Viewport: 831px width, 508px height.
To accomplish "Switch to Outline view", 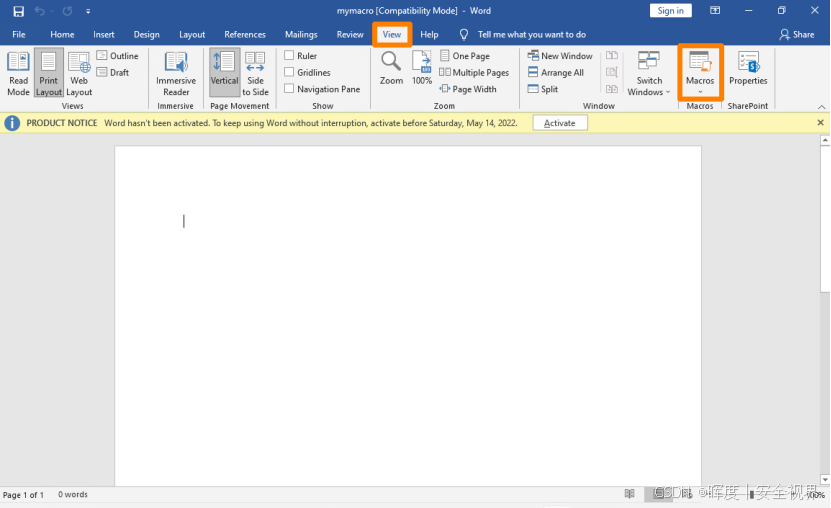I will click(118, 56).
